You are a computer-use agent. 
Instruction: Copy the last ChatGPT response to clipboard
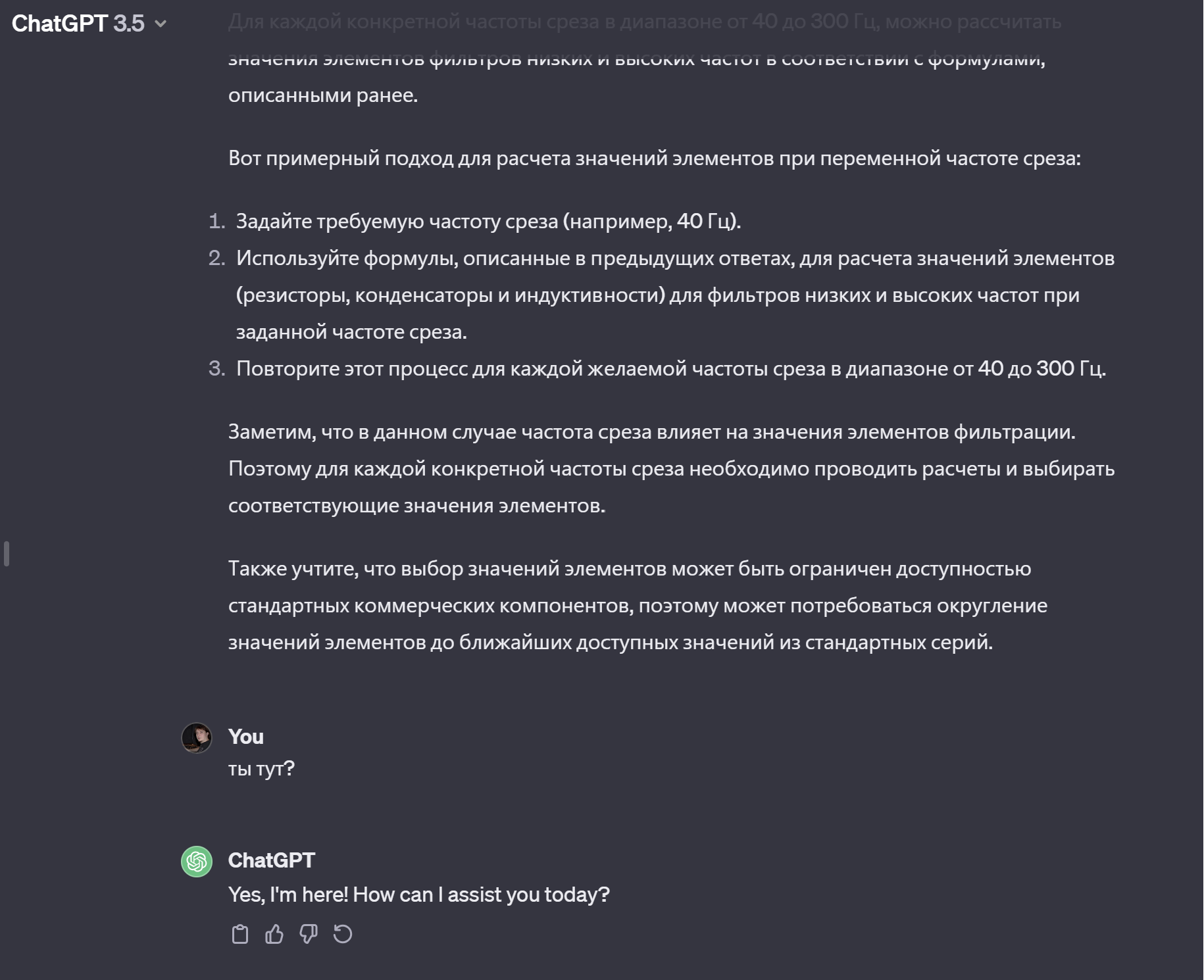[240, 934]
